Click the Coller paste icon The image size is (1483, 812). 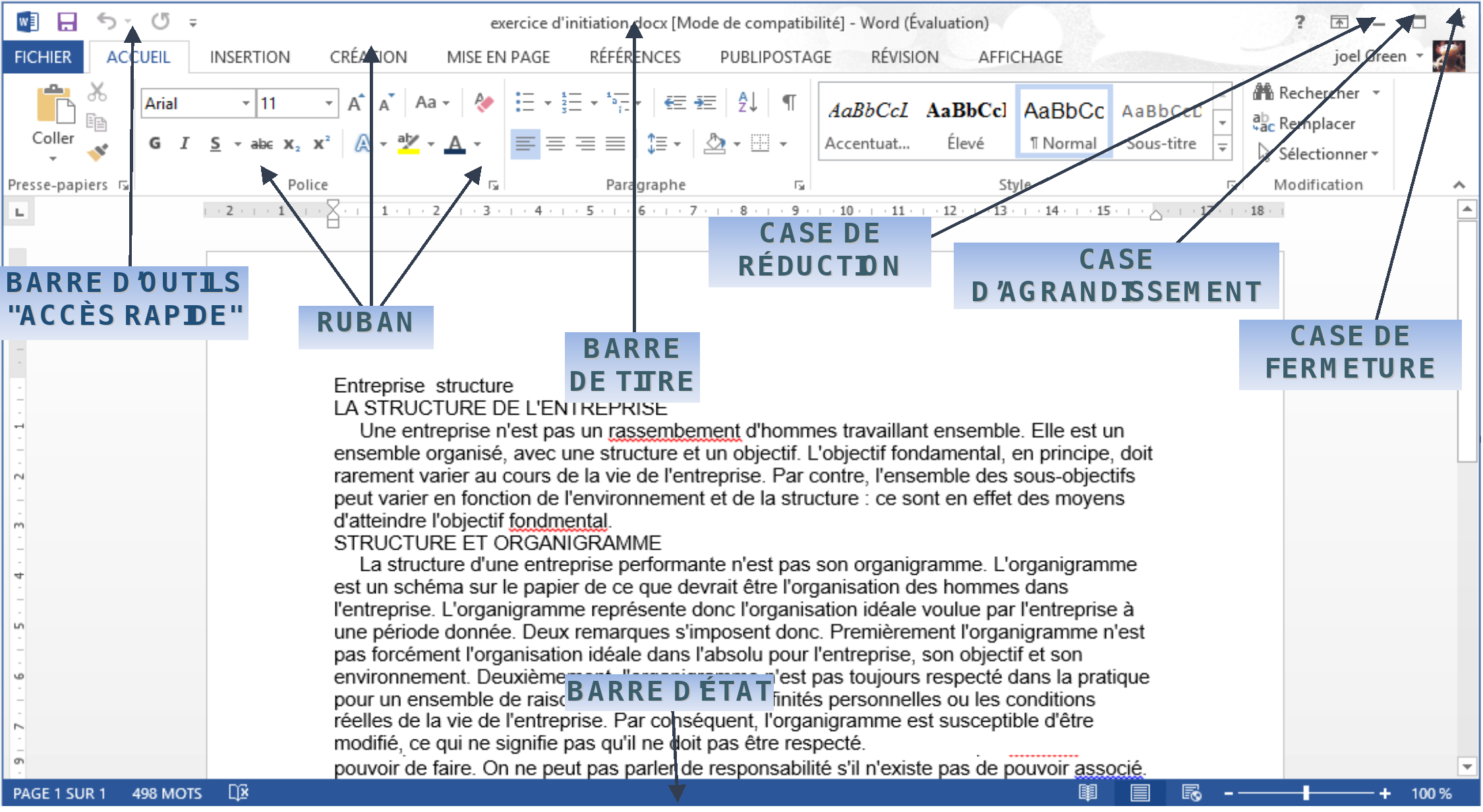54,105
